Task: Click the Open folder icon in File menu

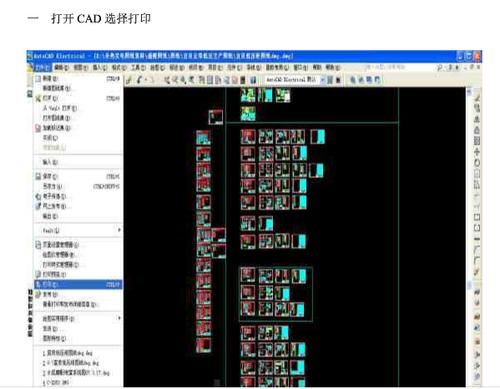Action: point(38,98)
